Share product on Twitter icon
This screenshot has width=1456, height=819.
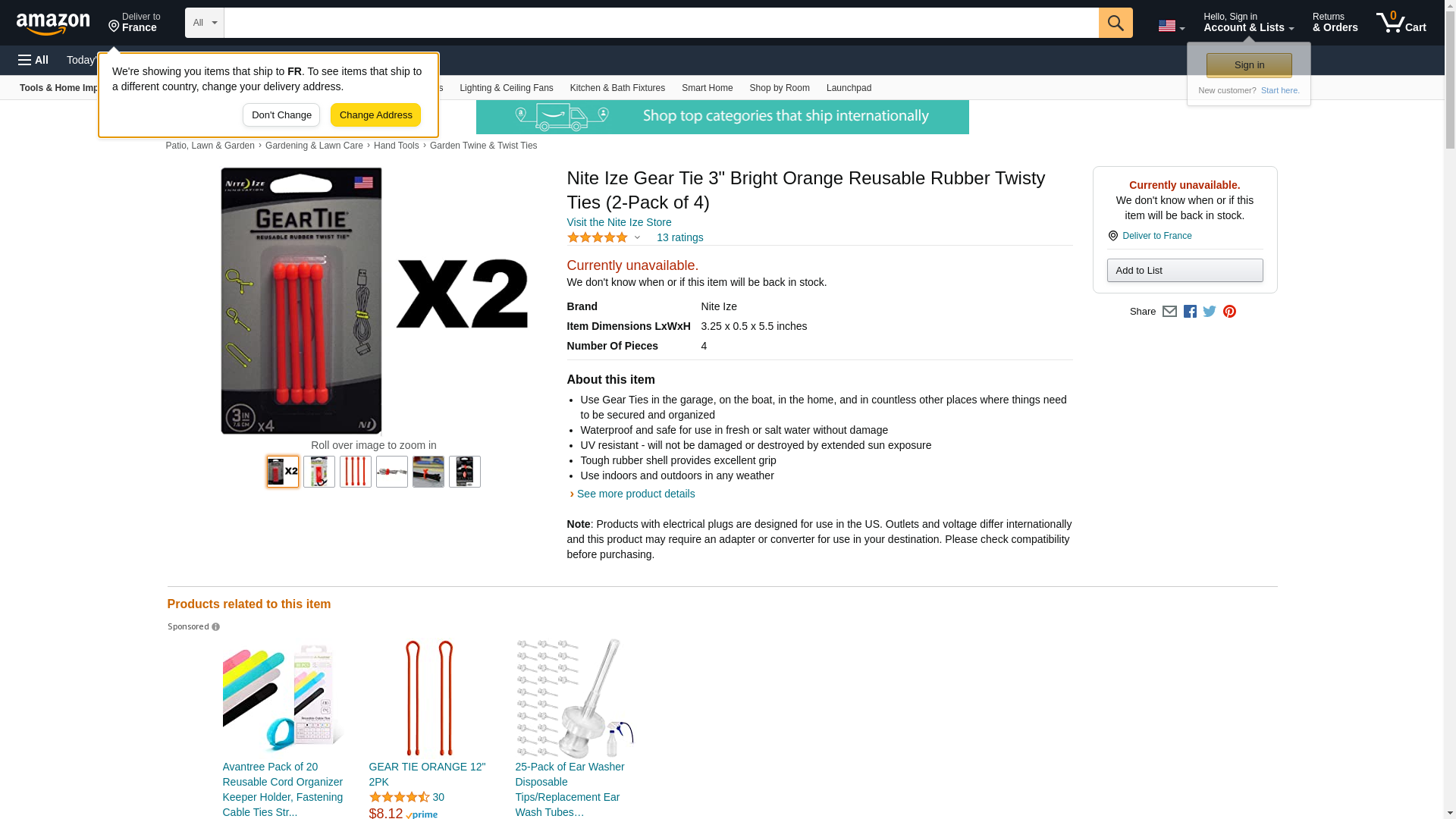coord(1210,312)
